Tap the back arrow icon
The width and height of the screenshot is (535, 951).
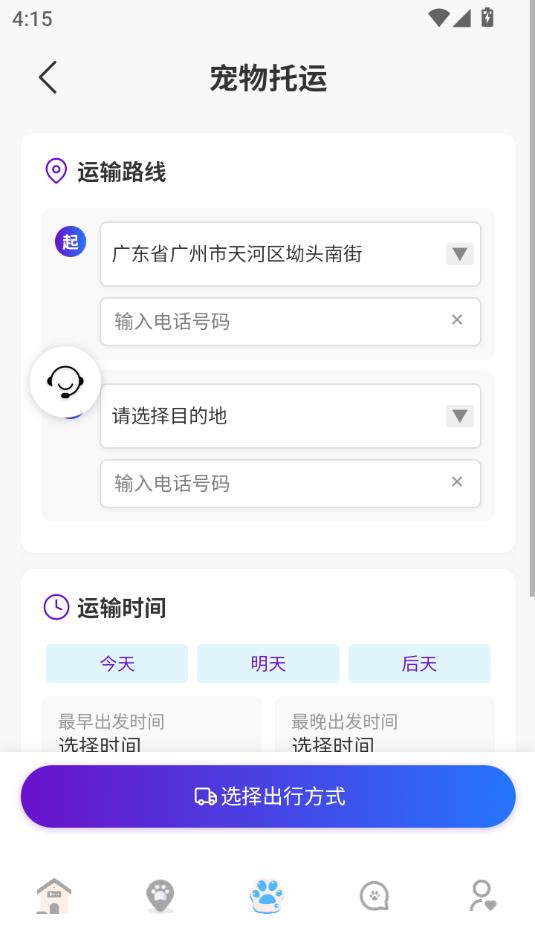[48, 78]
